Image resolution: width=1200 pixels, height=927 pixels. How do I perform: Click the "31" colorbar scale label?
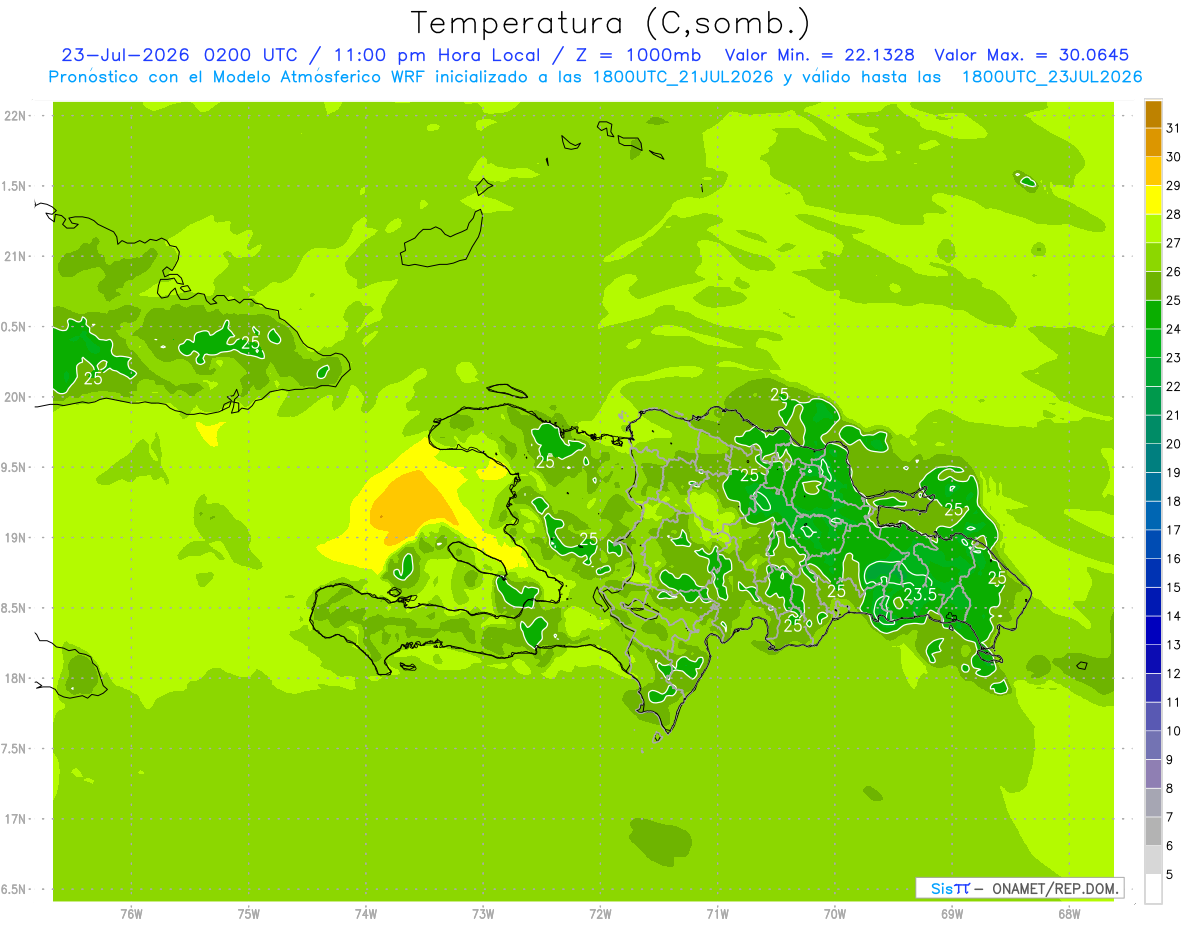pos(1173,127)
